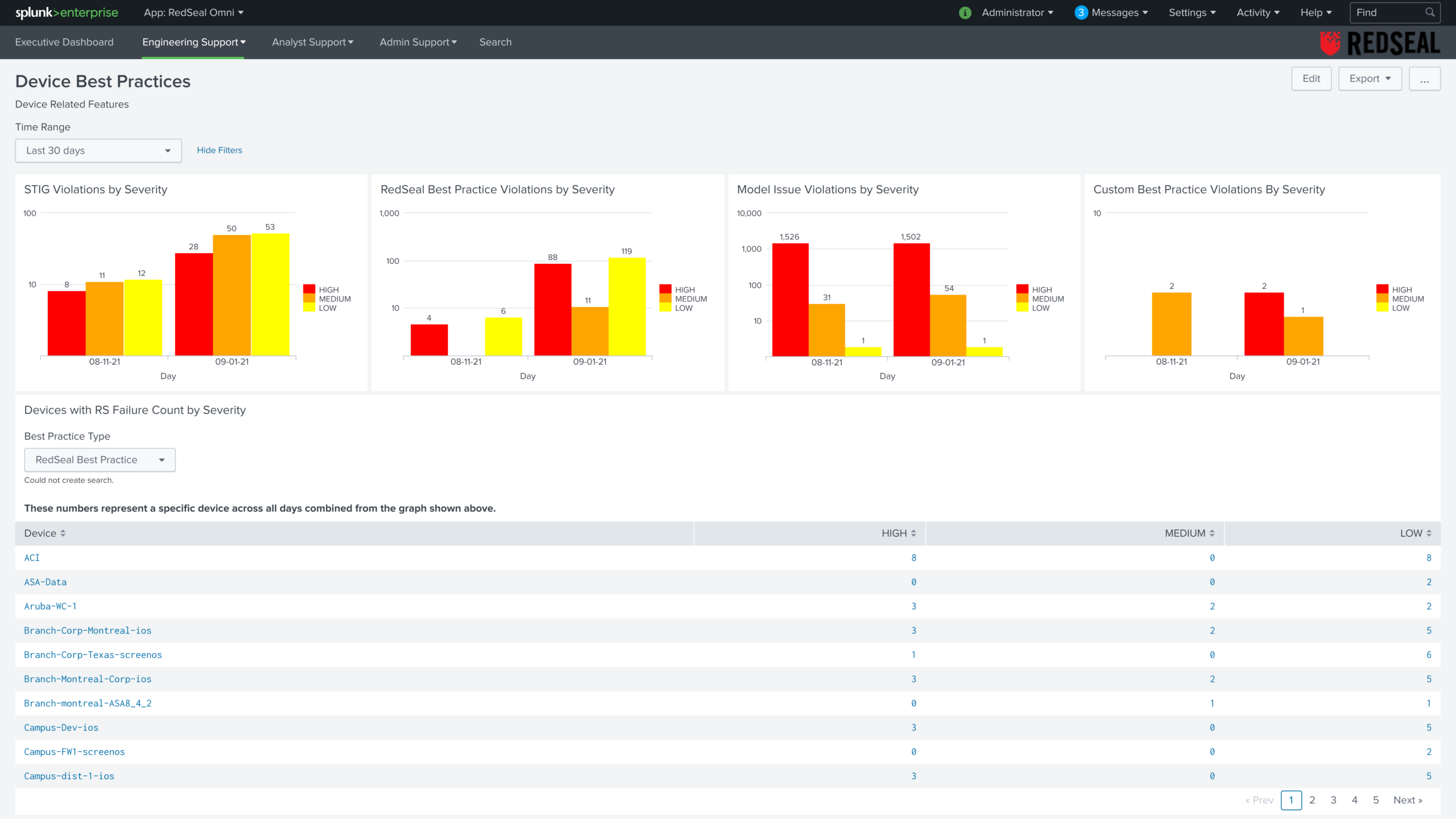Screen dimensions: 1456x819
Task: Click the Splunk enterprise logo
Action: [67, 13]
